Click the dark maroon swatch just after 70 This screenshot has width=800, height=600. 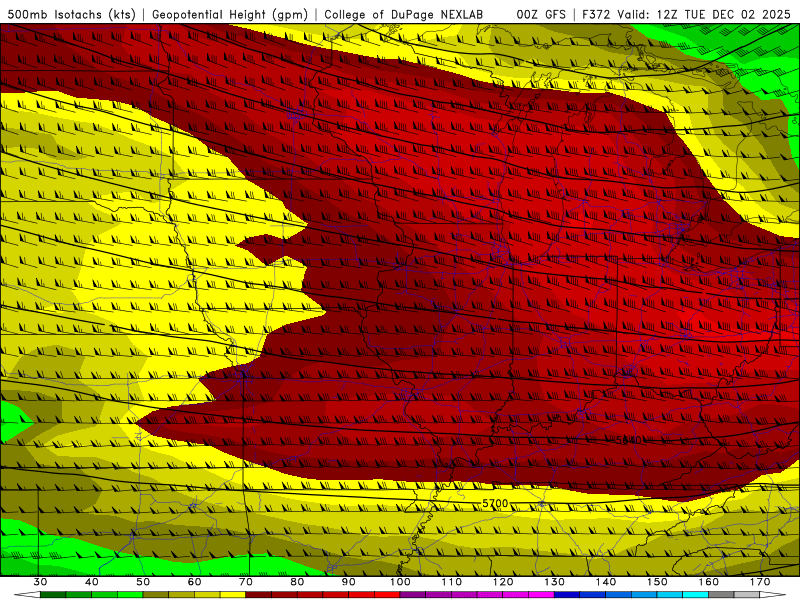(x=259, y=595)
